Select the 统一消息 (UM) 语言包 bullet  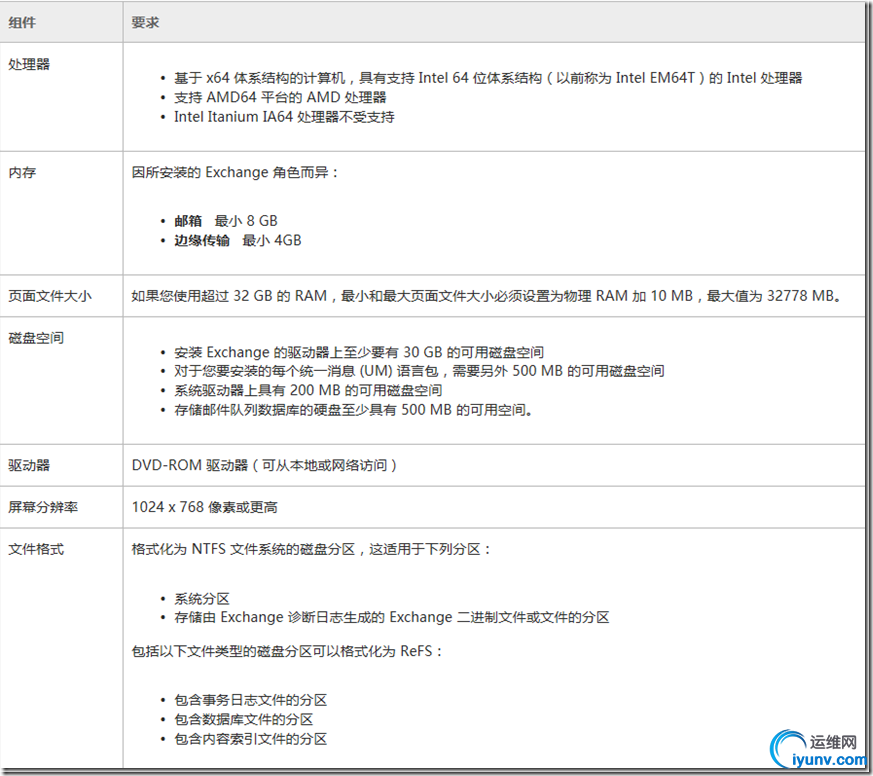point(419,371)
